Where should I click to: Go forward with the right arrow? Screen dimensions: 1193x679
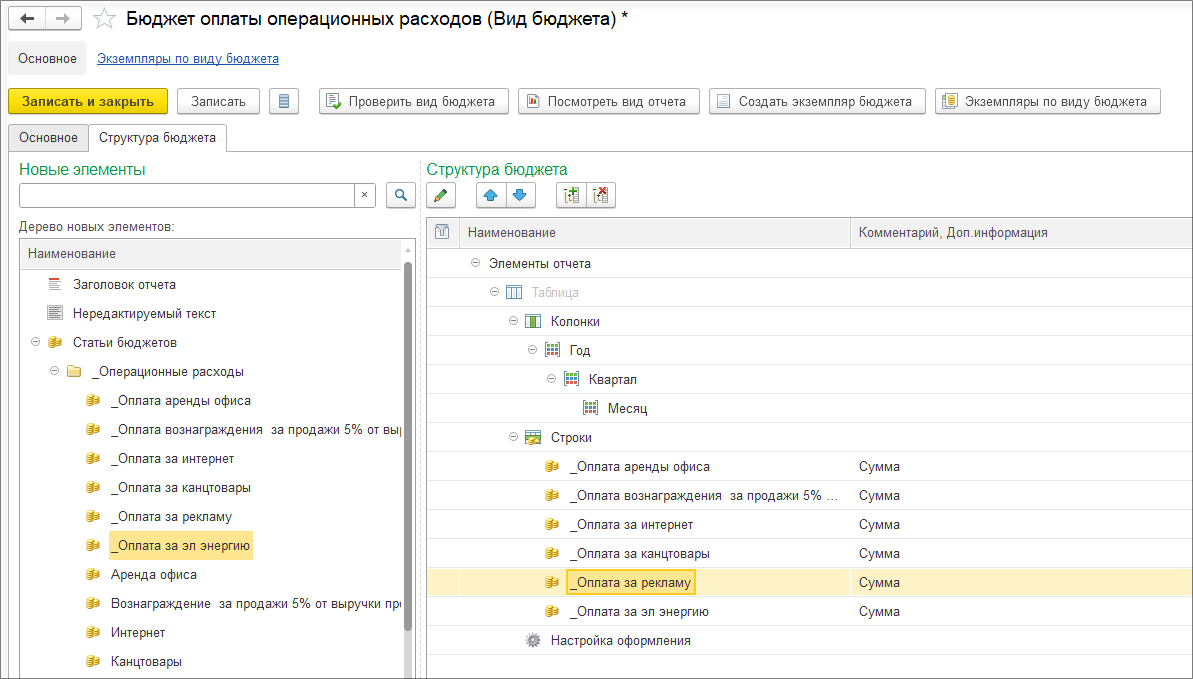click(x=64, y=18)
